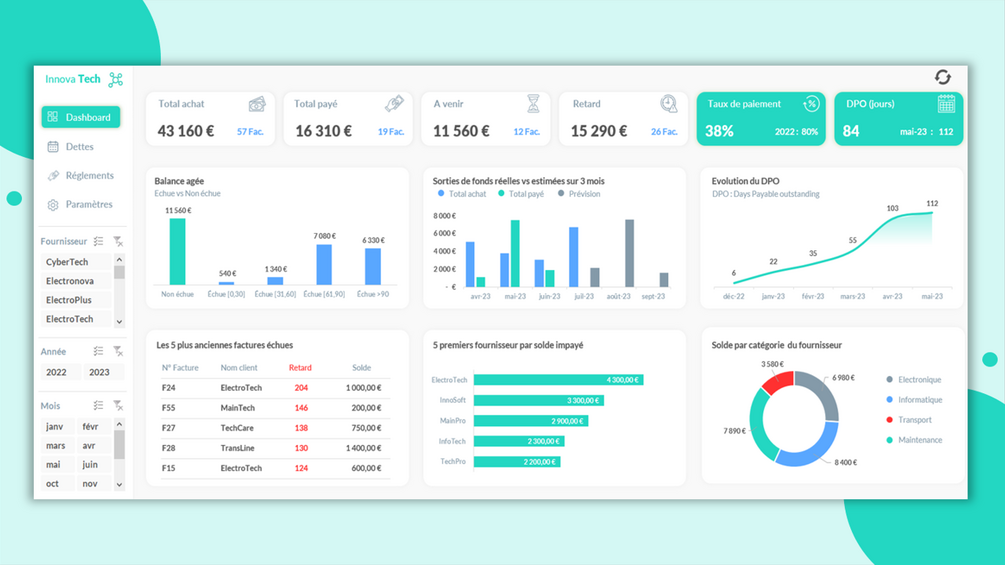
Task: Click the Dashboard grid icon
Action: tap(53, 117)
